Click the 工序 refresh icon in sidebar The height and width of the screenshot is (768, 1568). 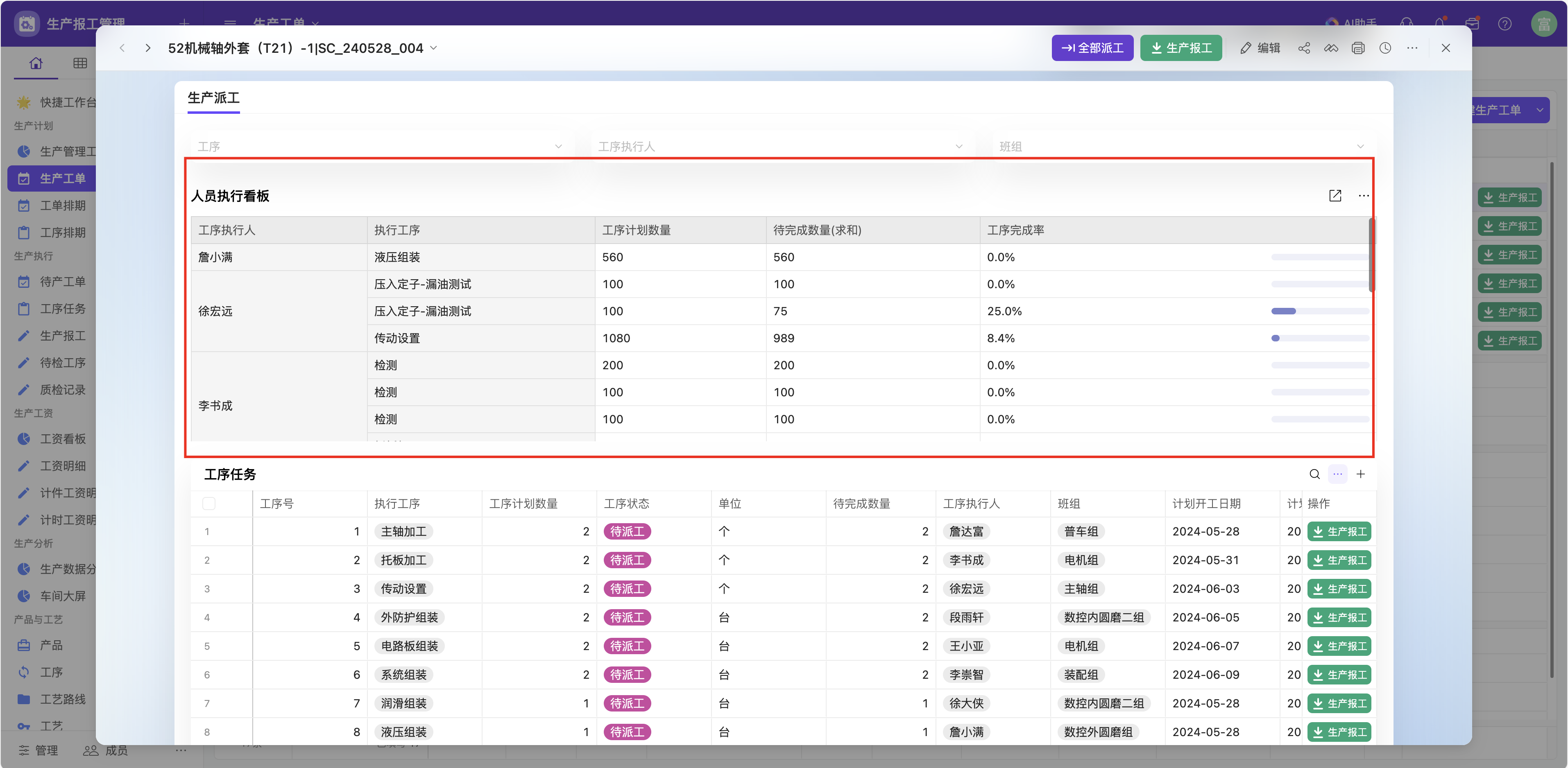click(x=24, y=672)
